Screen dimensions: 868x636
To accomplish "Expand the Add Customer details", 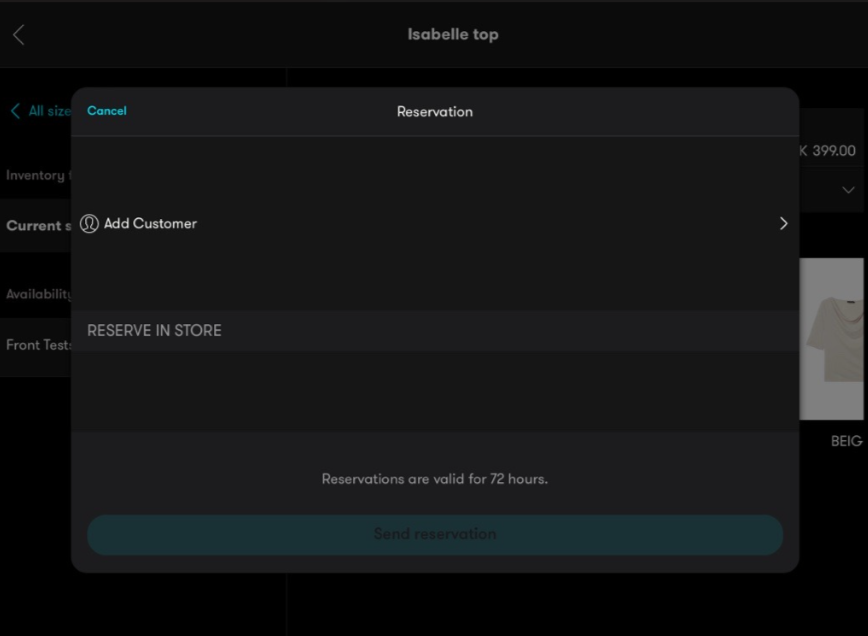I will coord(435,223).
